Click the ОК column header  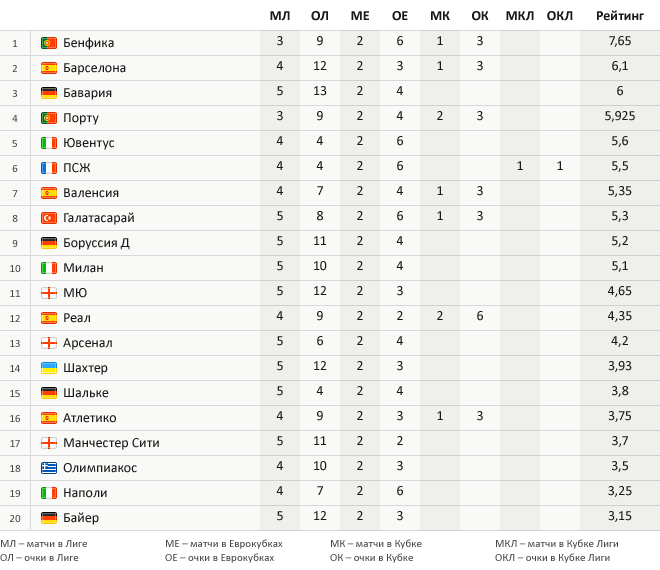(480, 16)
